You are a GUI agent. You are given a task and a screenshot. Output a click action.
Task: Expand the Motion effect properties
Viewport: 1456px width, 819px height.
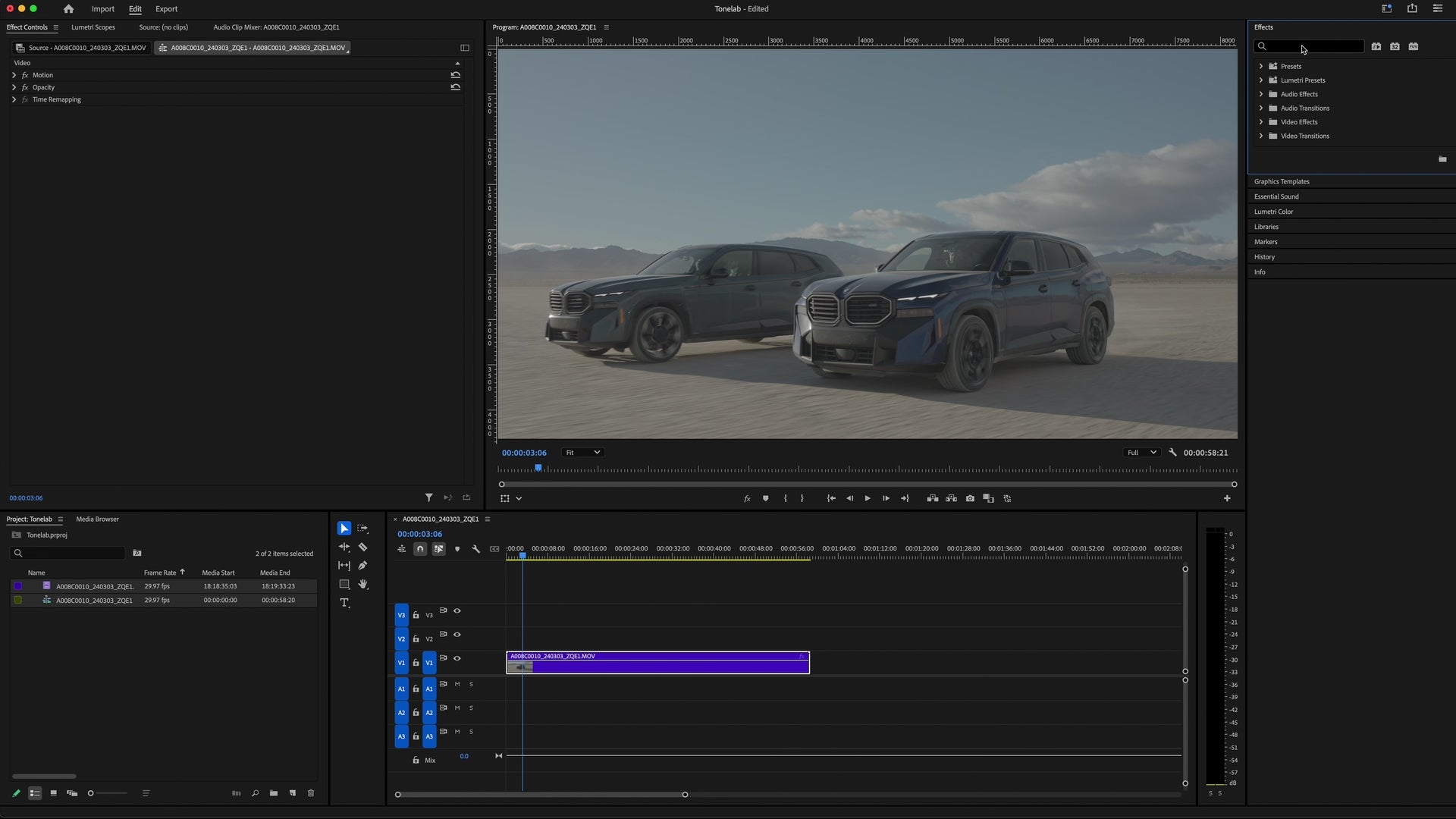coord(14,75)
